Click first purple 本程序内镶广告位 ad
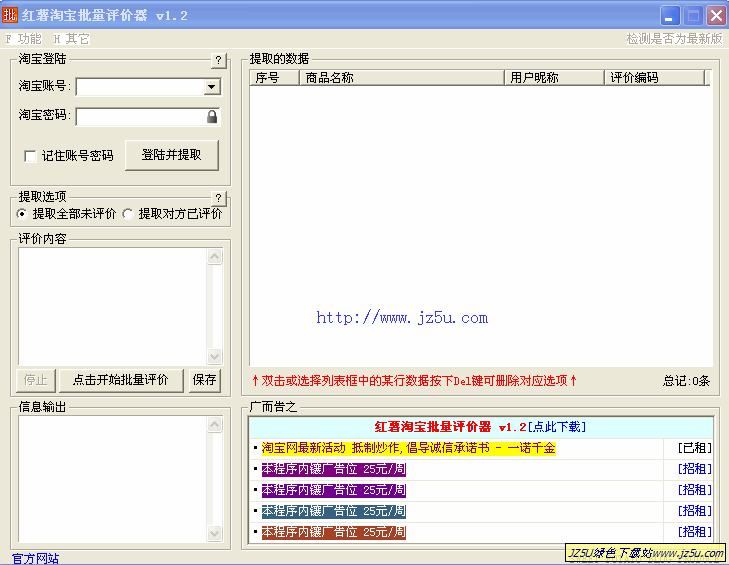This screenshot has width=729, height=565. click(334, 469)
